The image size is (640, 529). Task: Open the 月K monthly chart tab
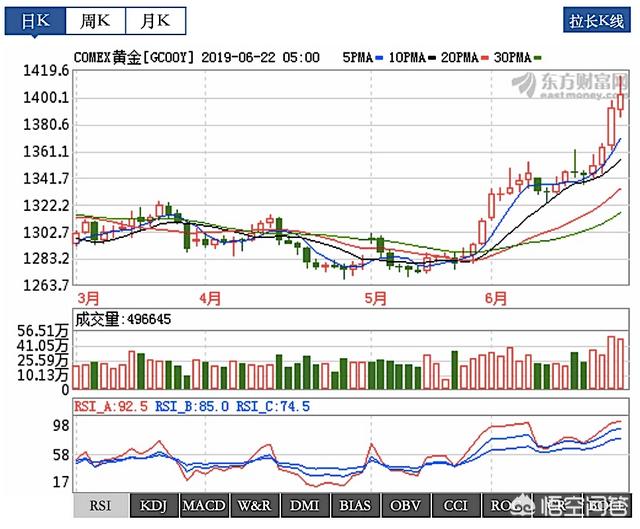[154, 20]
